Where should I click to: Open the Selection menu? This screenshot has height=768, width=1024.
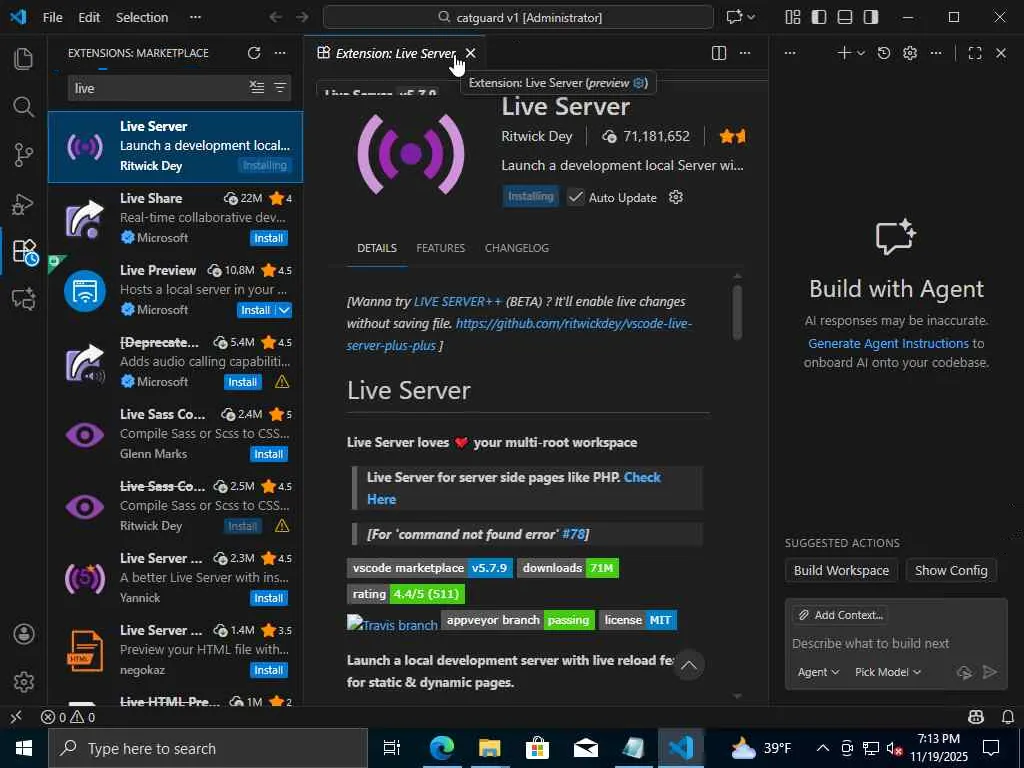tap(142, 17)
